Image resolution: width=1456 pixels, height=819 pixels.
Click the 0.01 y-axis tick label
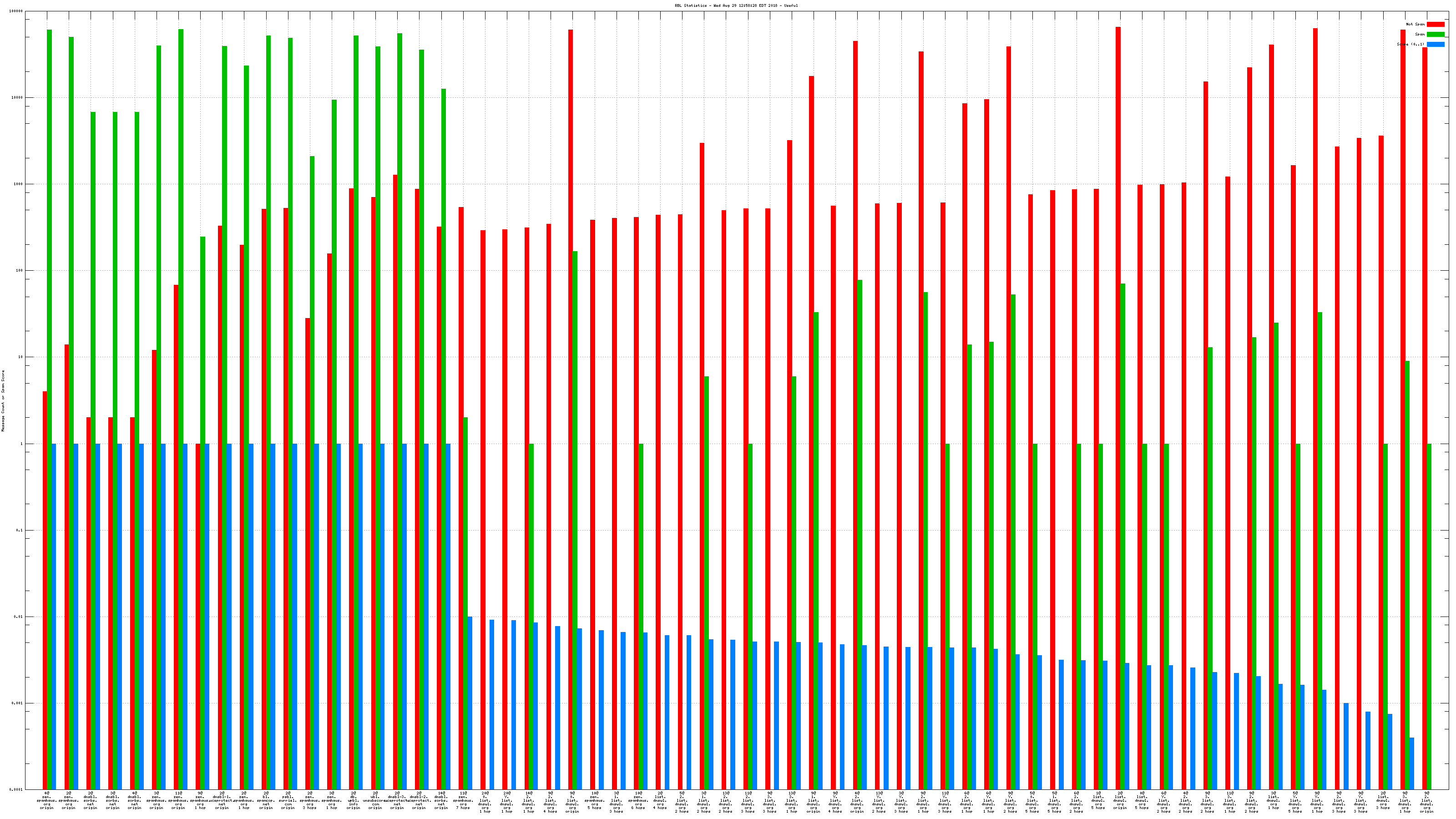coord(18,617)
